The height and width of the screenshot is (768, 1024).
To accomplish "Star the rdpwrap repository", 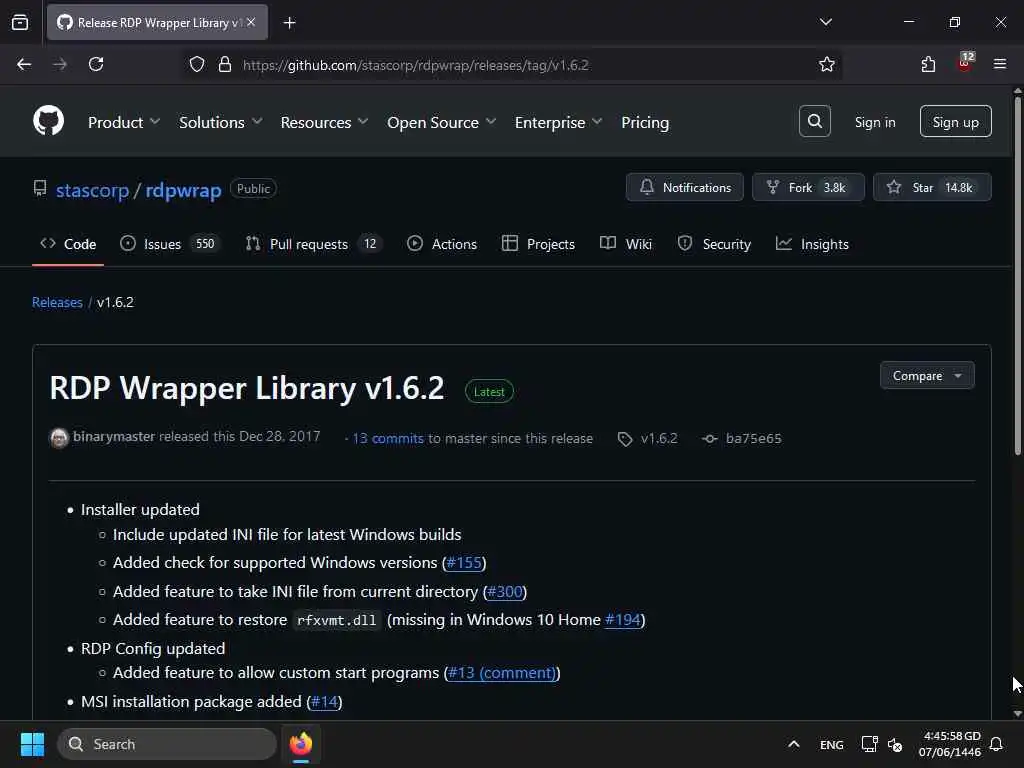I will [x=931, y=187].
